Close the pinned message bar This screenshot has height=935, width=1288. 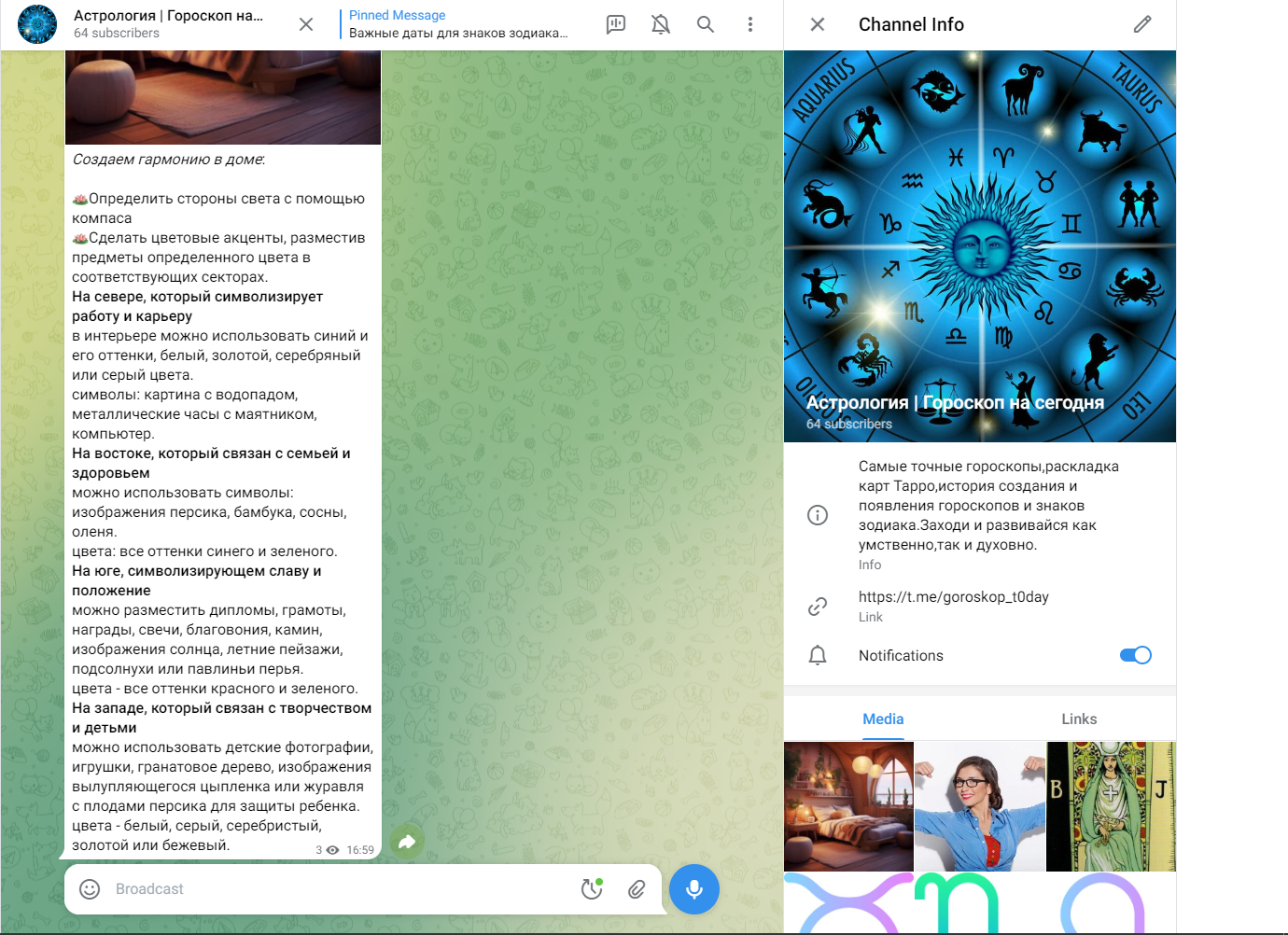pos(306,24)
